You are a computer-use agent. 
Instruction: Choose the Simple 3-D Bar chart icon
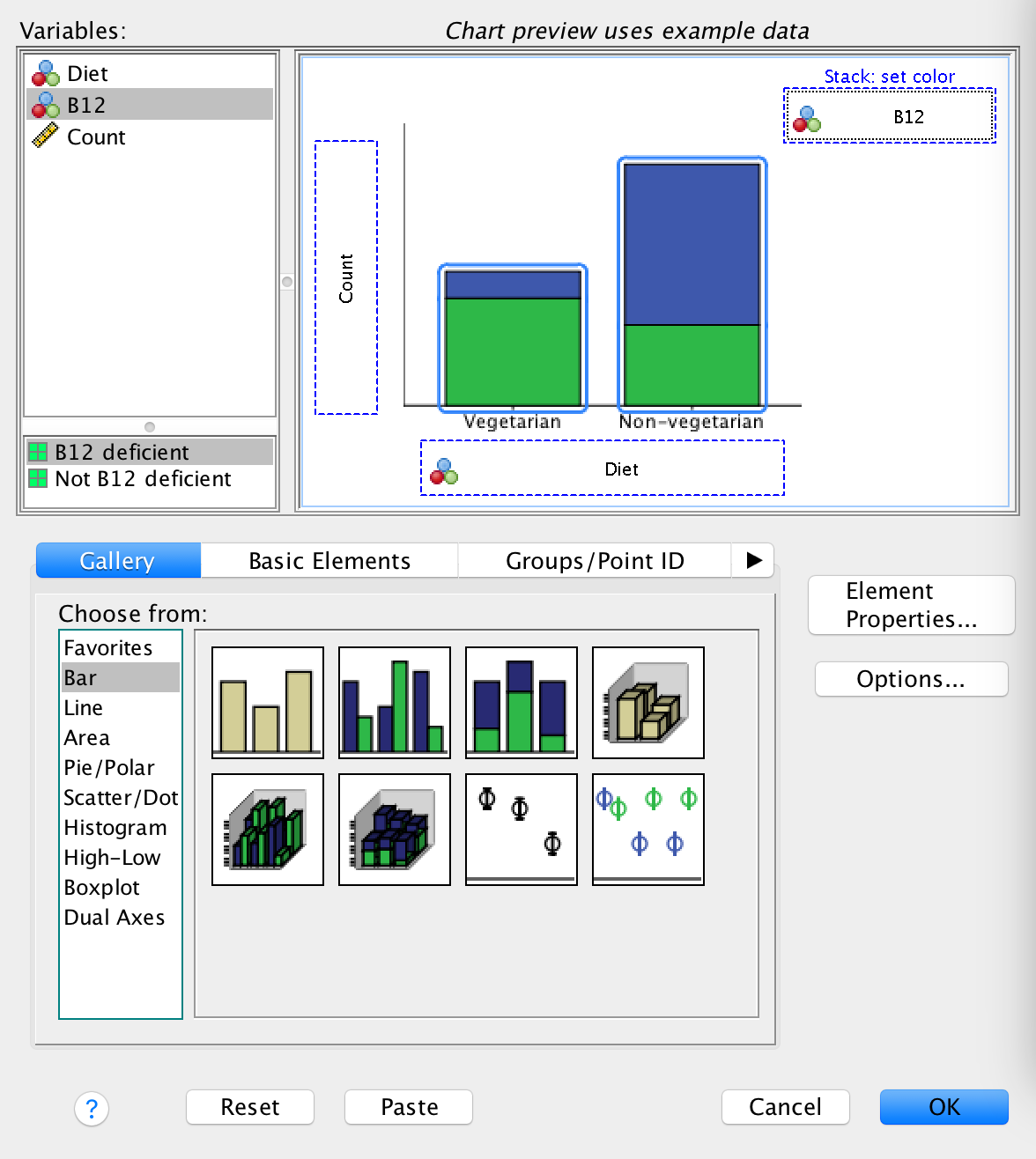[647, 703]
